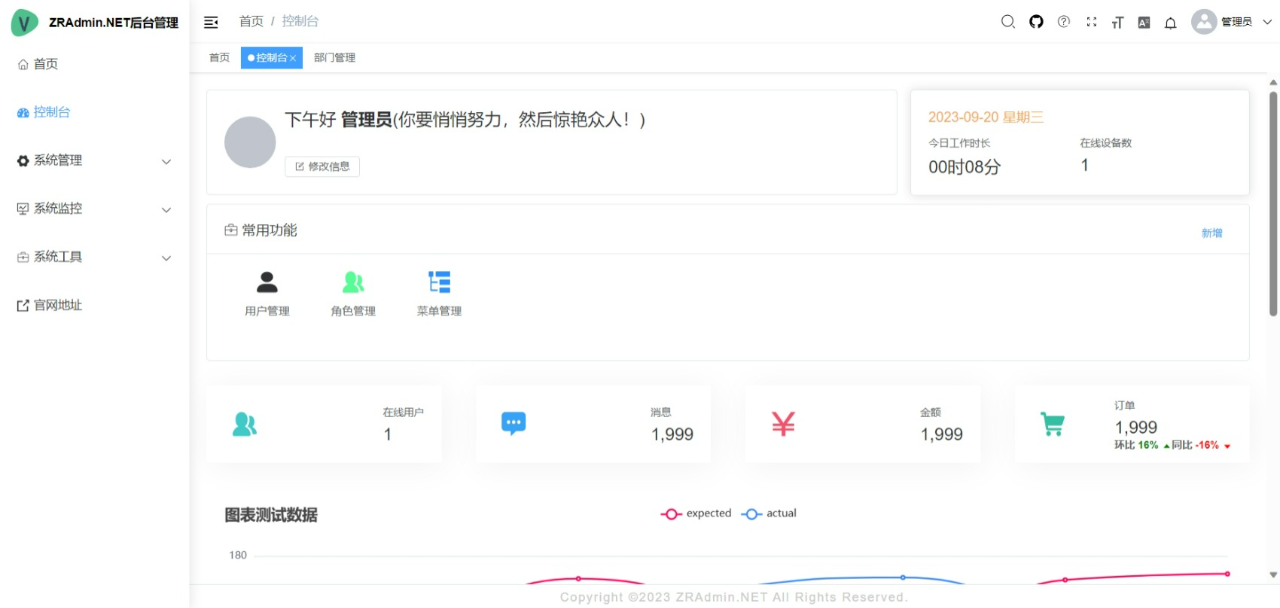Collapse the sidebar with the hamburger toggle
This screenshot has height=608, width=1280.
(210, 20)
